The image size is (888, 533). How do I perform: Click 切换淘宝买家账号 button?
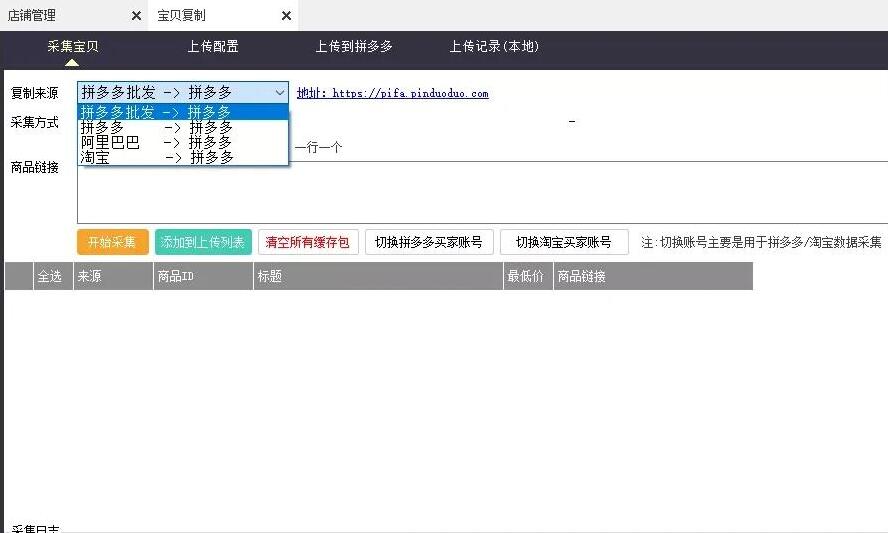(564, 242)
